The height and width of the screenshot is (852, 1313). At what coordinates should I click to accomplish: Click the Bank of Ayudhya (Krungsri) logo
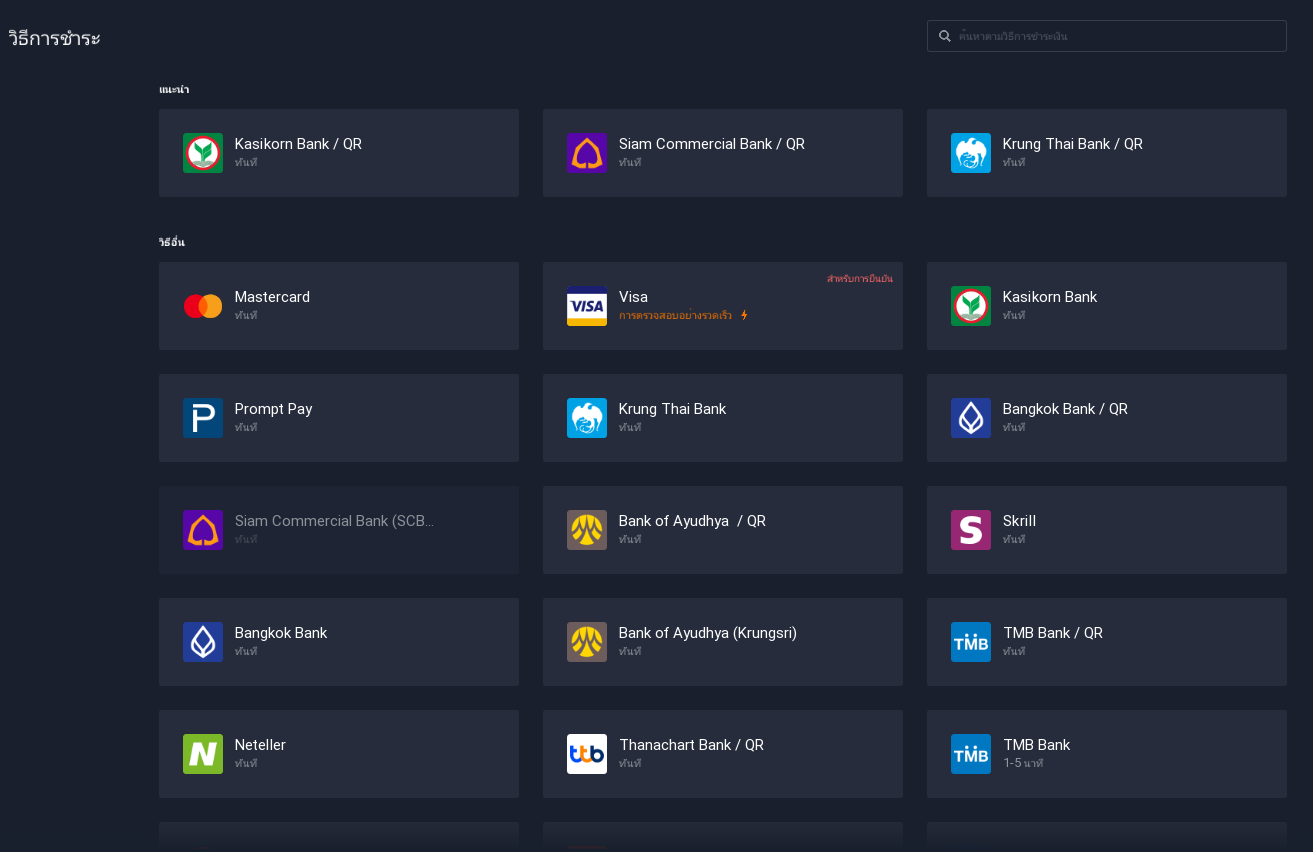pos(587,642)
